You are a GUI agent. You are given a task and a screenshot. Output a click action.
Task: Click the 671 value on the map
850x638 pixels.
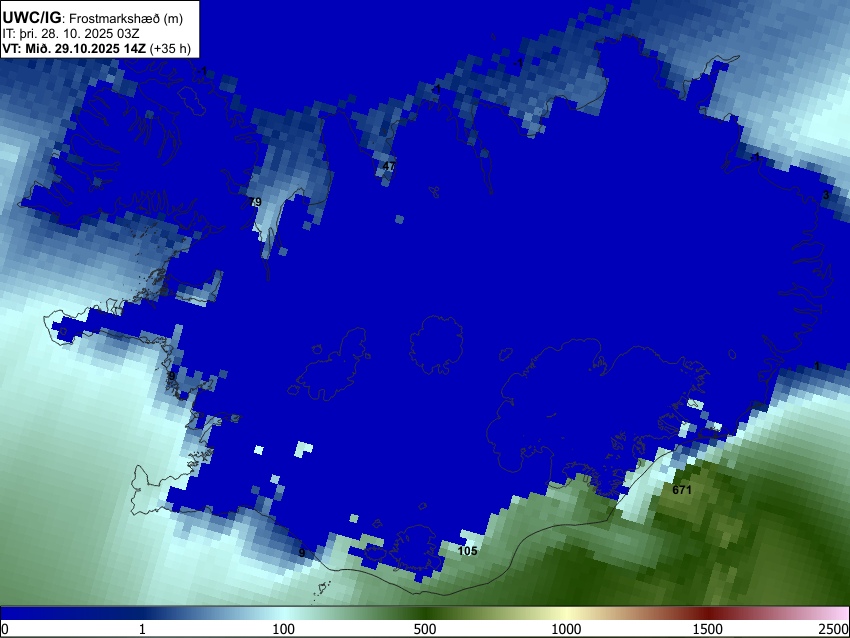(x=682, y=490)
